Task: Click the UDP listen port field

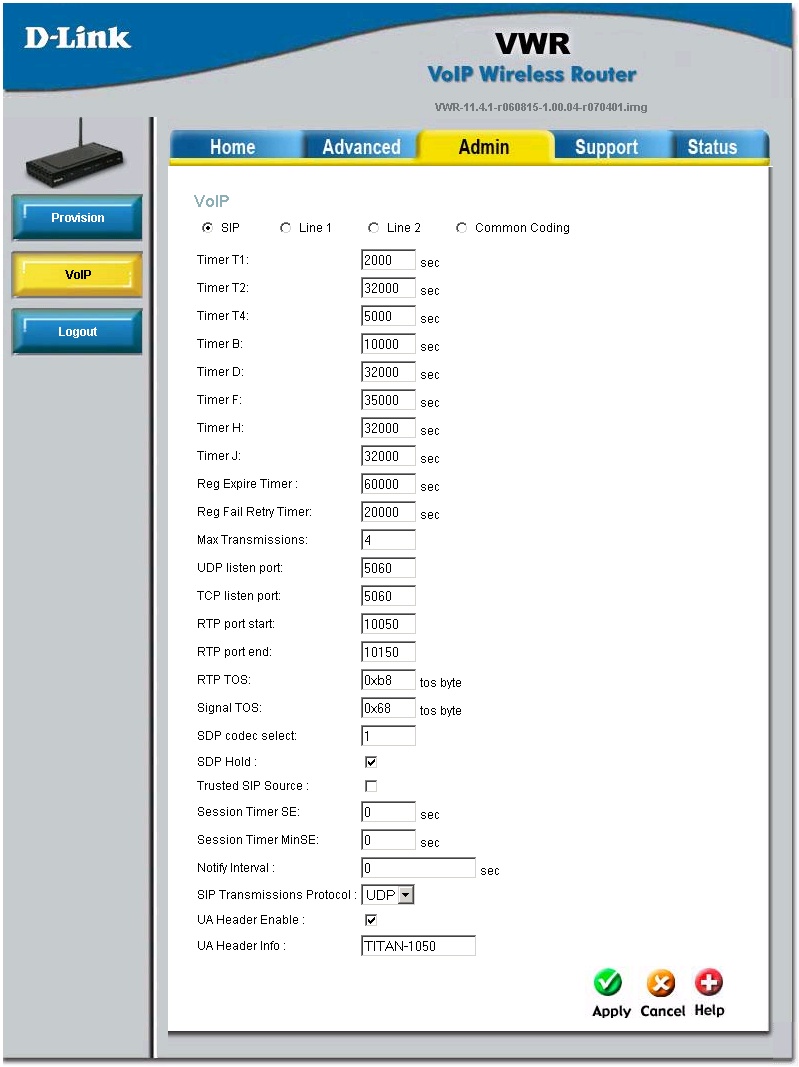Action: 388,568
